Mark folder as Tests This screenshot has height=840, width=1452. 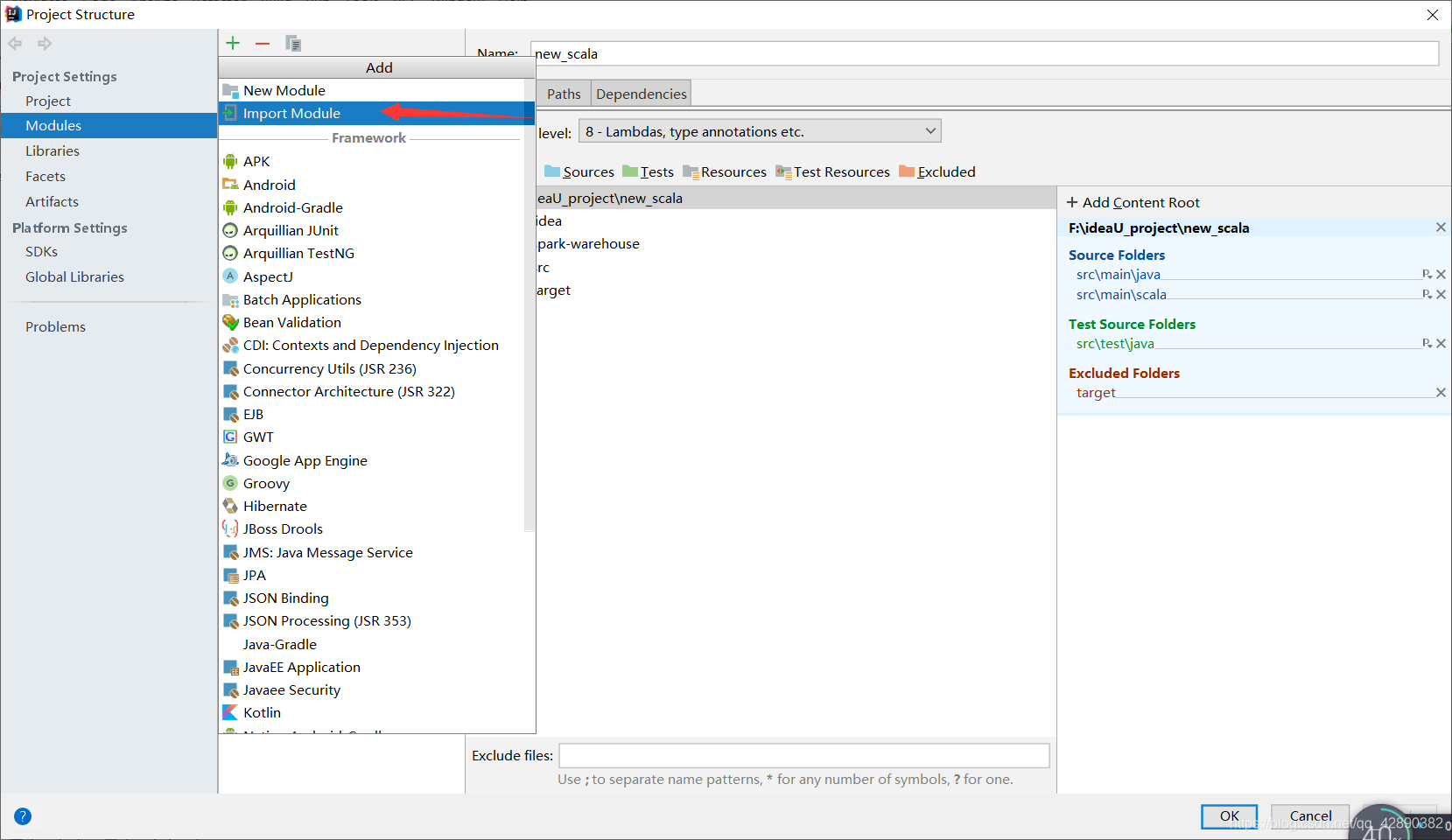[x=649, y=171]
